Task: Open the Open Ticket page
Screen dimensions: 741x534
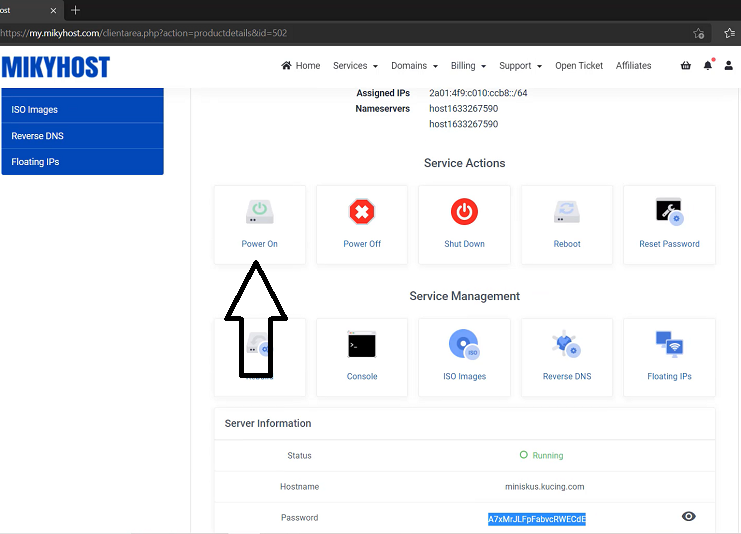Action: point(579,66)
